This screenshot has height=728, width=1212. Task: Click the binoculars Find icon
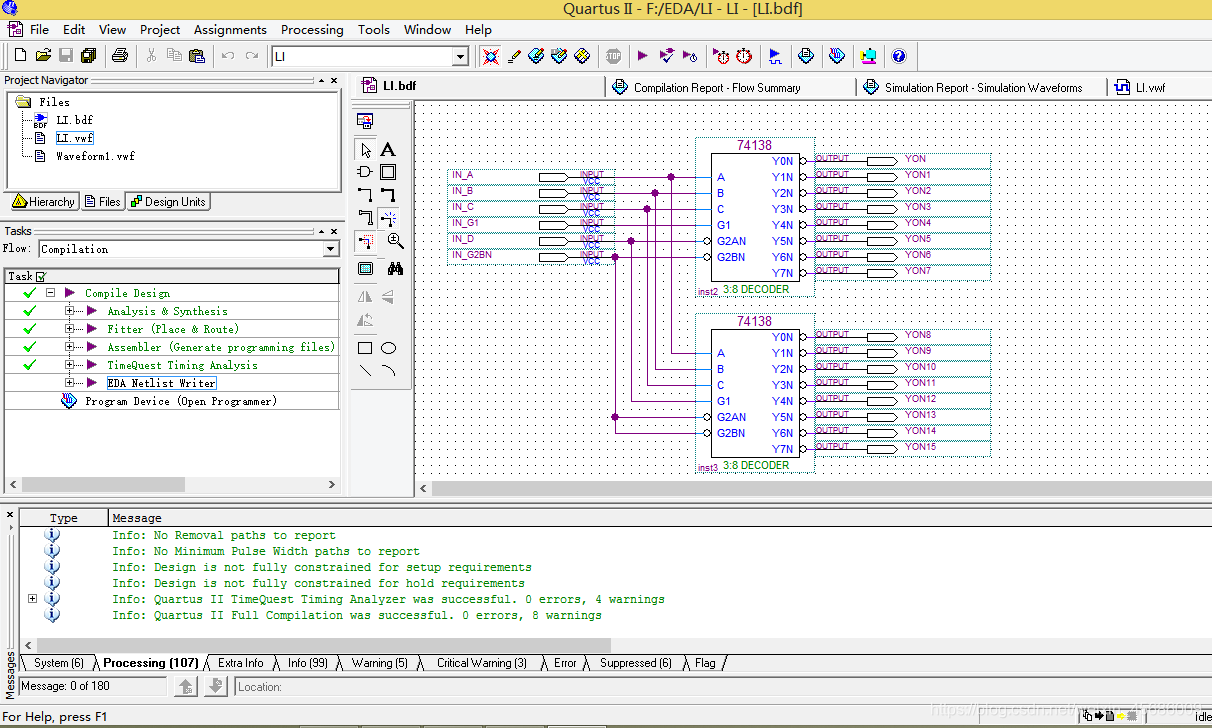click(x=395, y=268)
